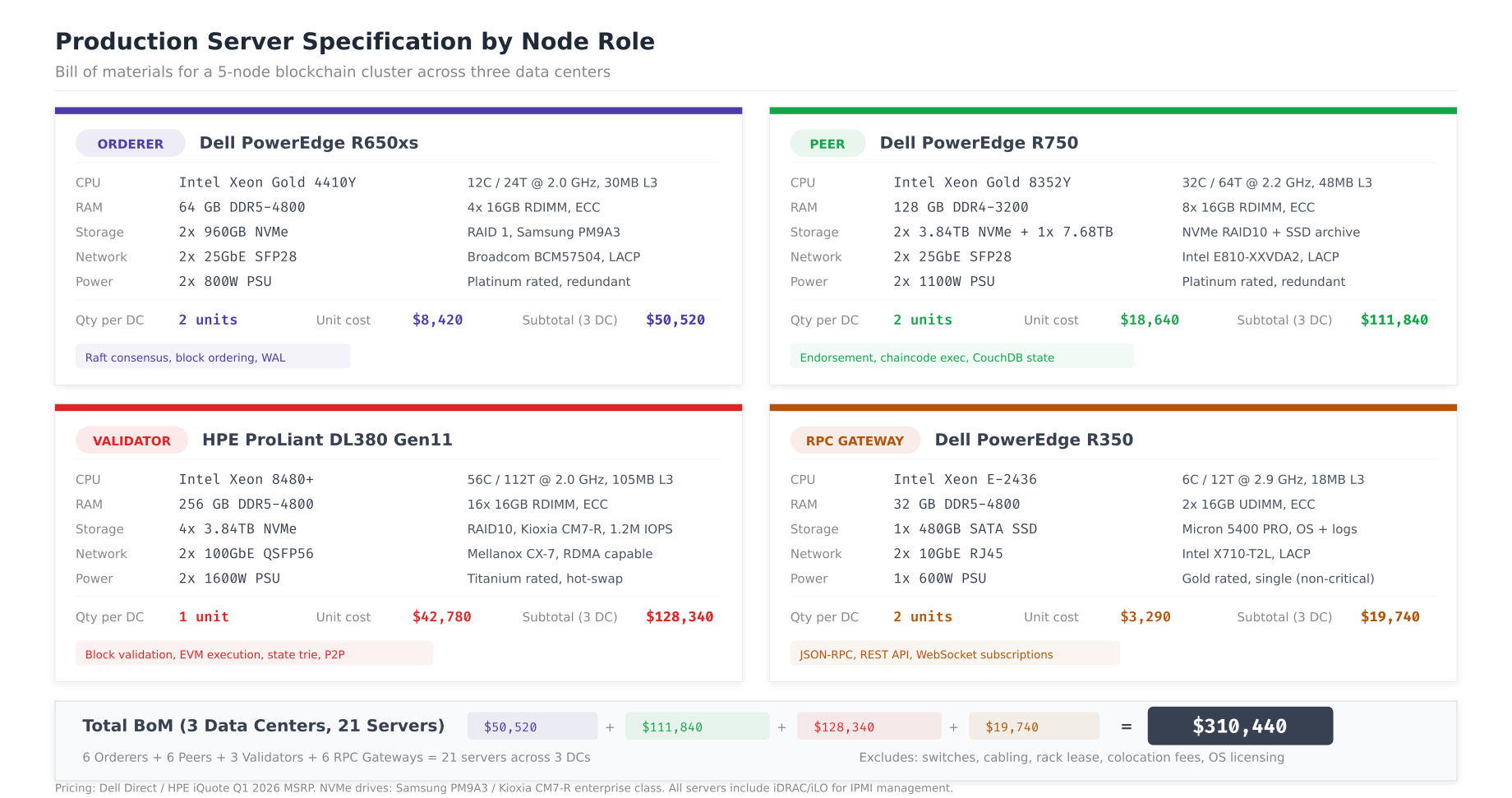Select the Total BoM summary section
Image resolution: width=1512 pixels, height=798 pixels.
(x=263, y=725)
